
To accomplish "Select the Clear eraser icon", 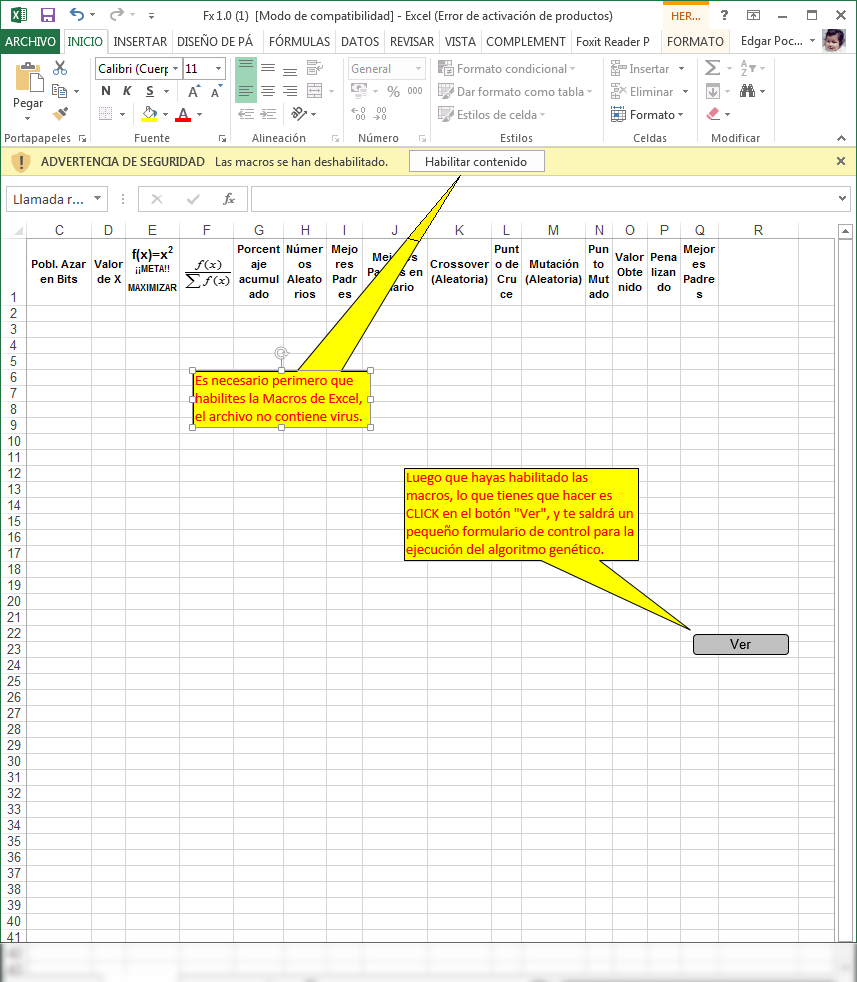I will coord(713,113).
